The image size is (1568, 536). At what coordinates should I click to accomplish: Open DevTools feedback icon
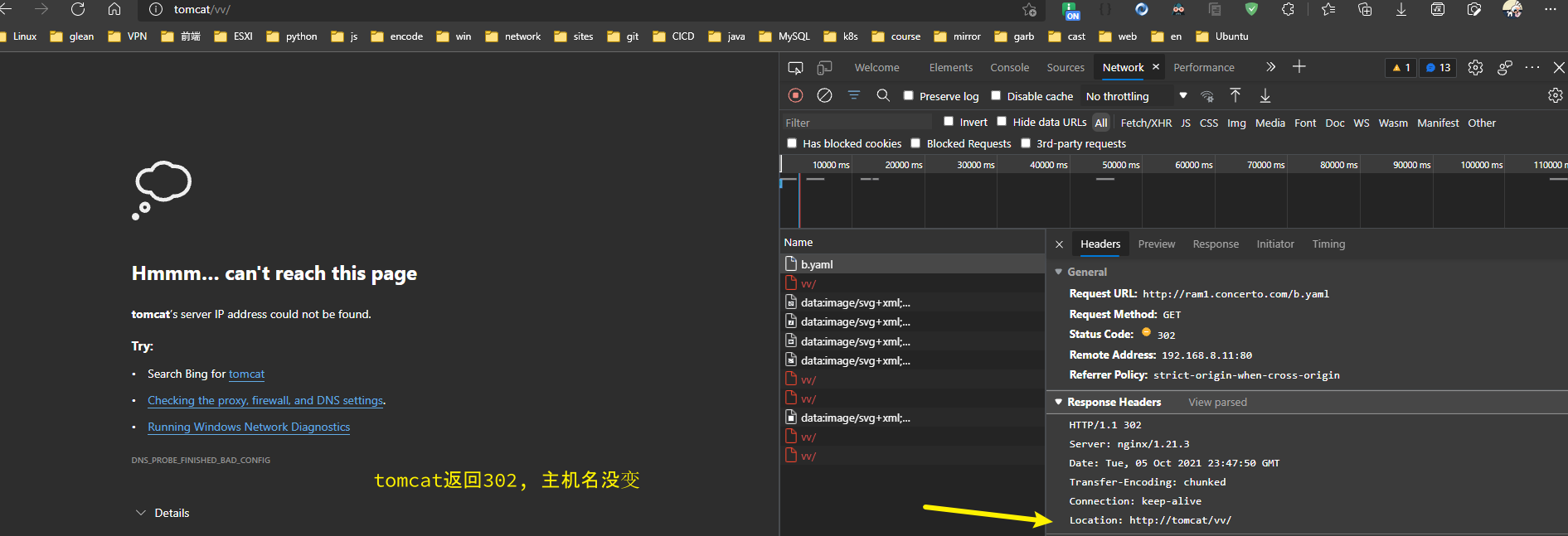(1505, 67)
